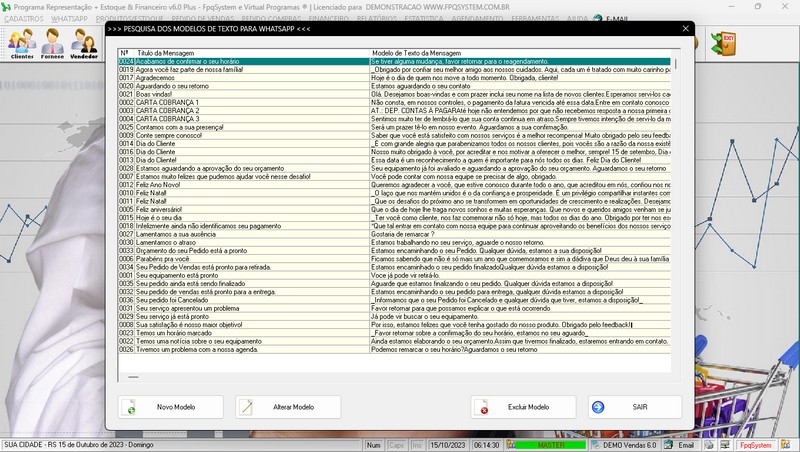
Task: Select row 0004 CARTA COBRANÇA 3
Action: (x=394, y=119)
